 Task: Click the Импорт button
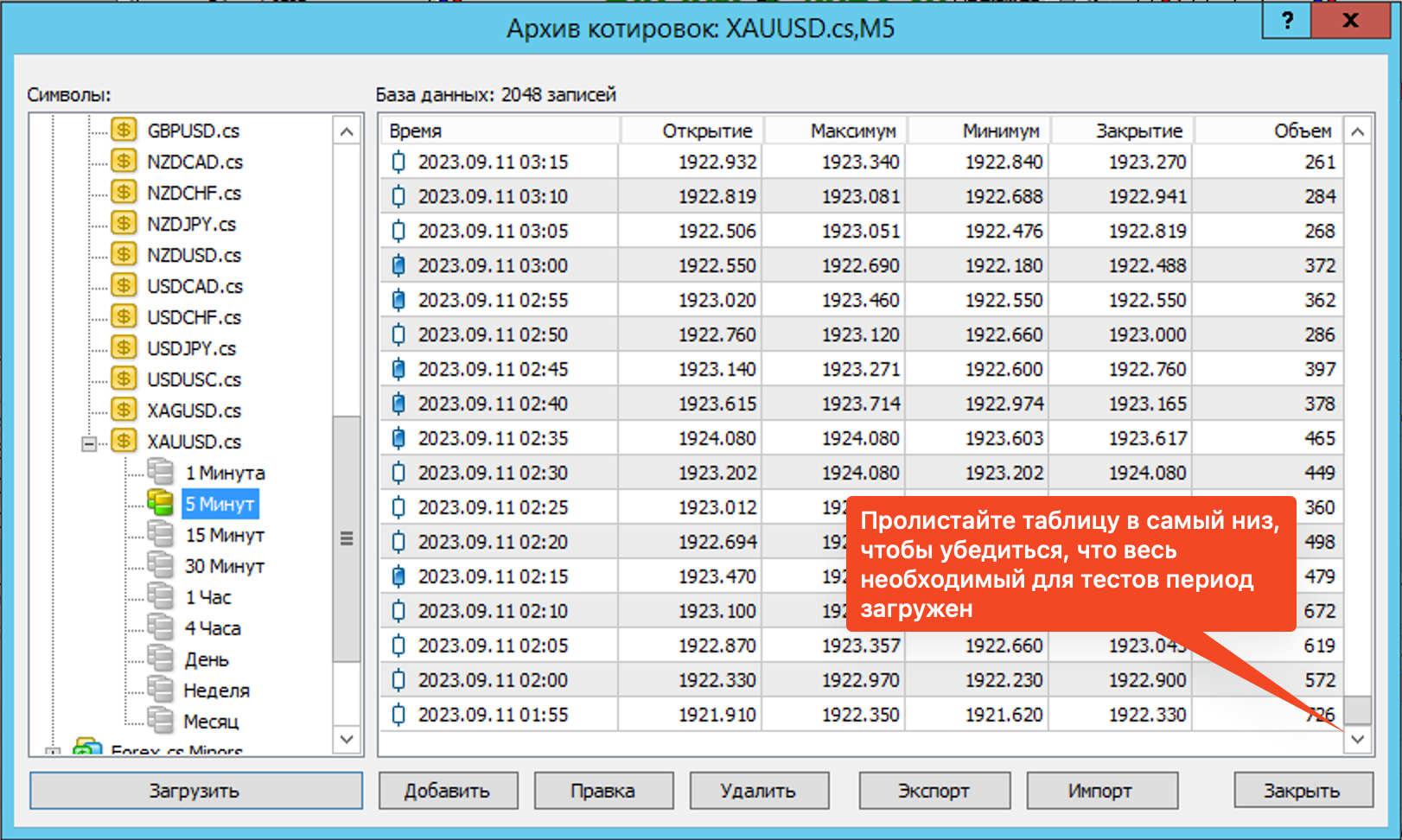1099,791
